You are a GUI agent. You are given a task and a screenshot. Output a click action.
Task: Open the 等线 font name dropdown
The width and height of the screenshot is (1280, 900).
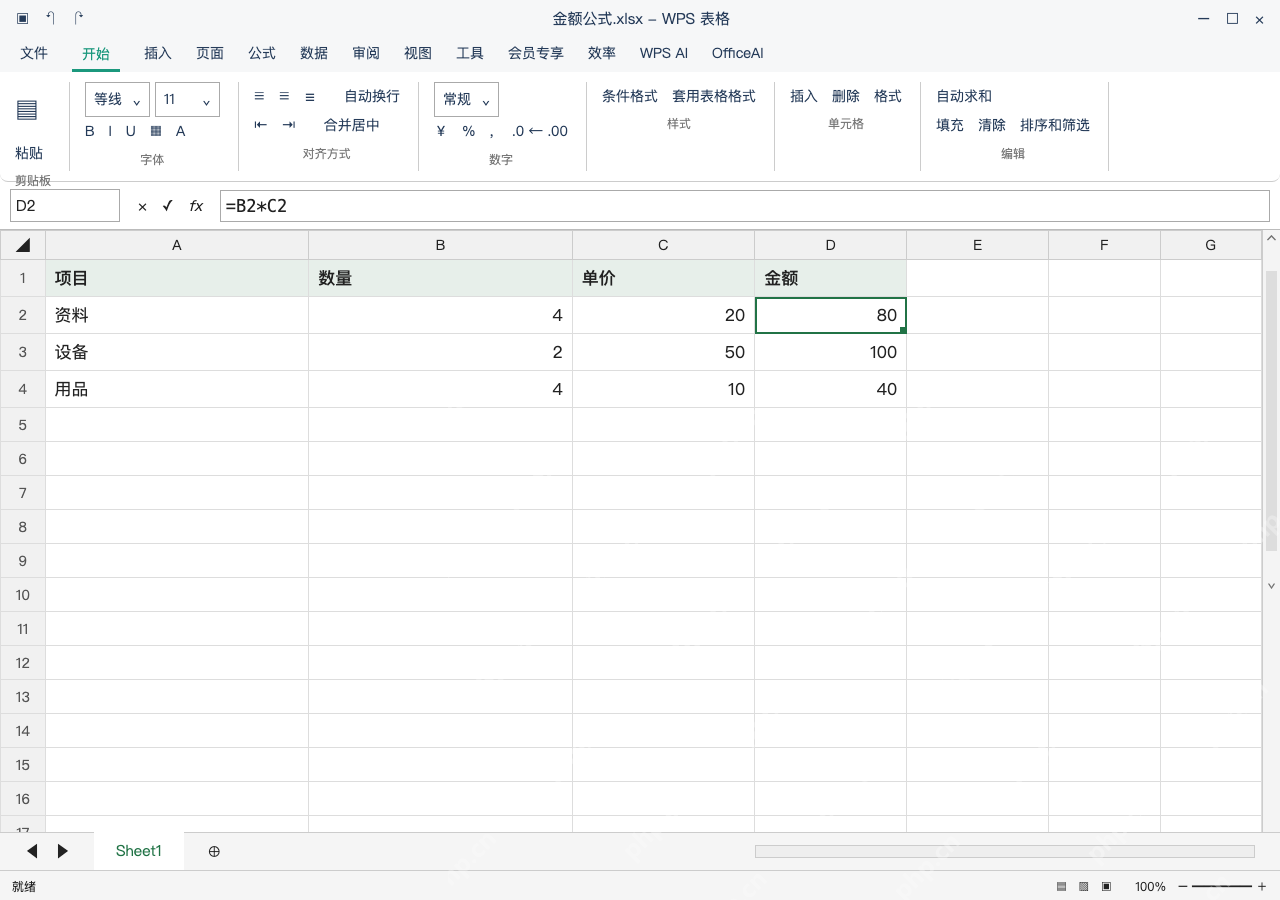pos(117,99)
